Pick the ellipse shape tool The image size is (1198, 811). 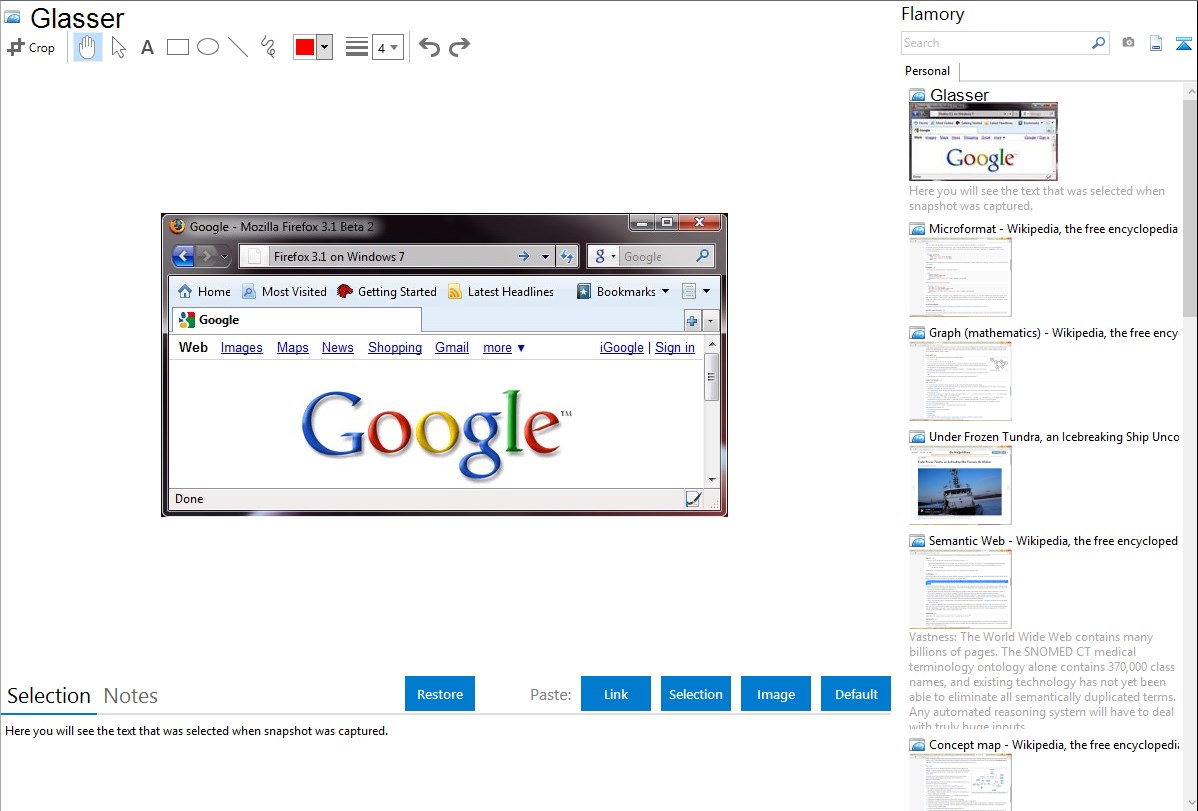point(208,47)
